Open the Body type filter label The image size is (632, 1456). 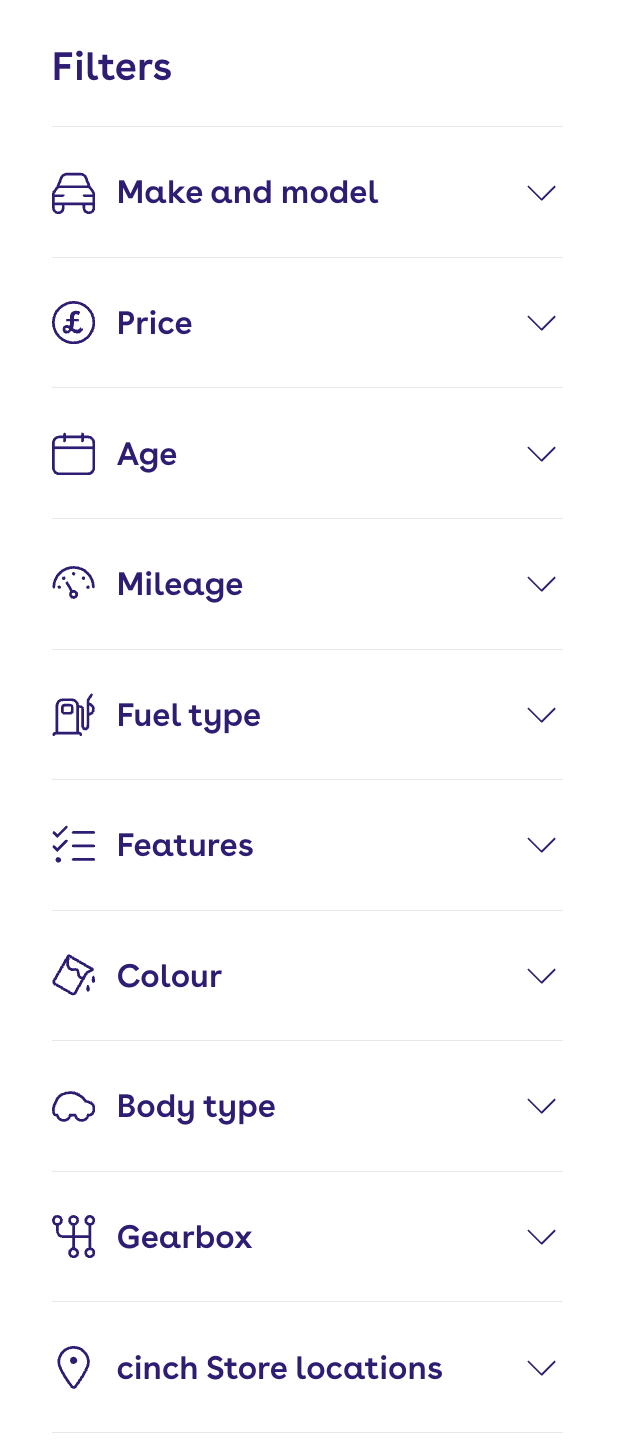click(196, 1107)
